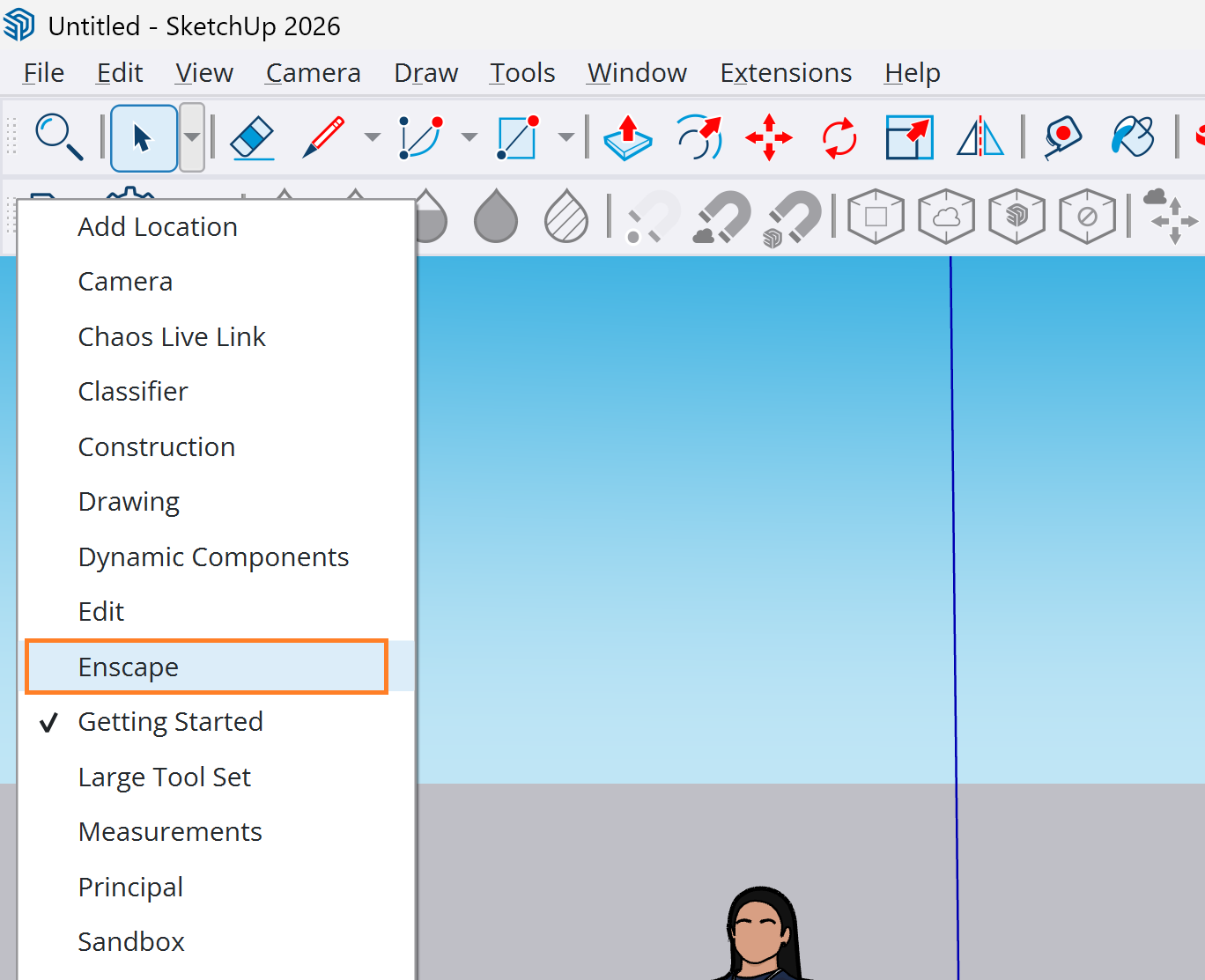1205x980 pixels.
Task: Choose the Paint Bucket tool
Action: click(1133, 137)
